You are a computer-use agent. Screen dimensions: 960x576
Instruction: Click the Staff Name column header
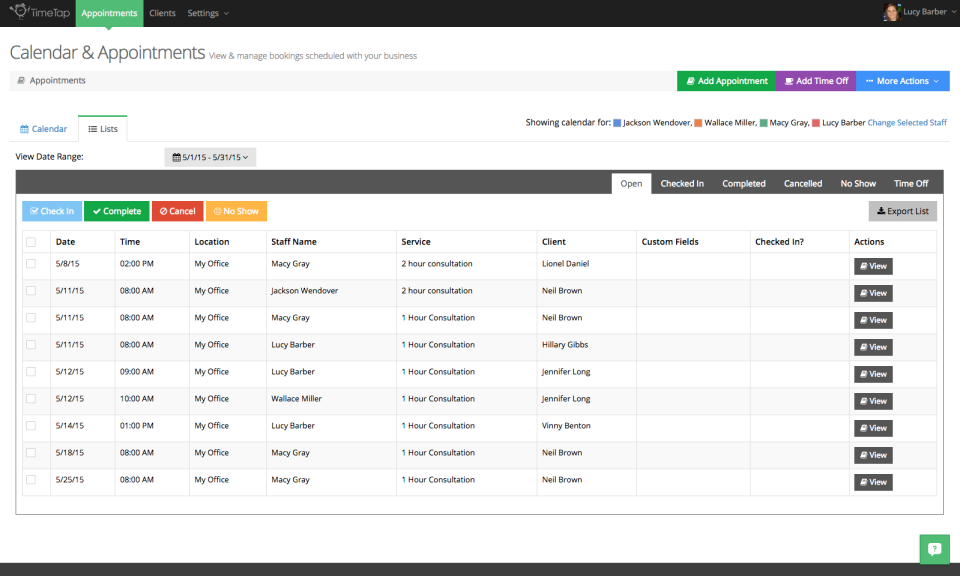coord(294,242)
